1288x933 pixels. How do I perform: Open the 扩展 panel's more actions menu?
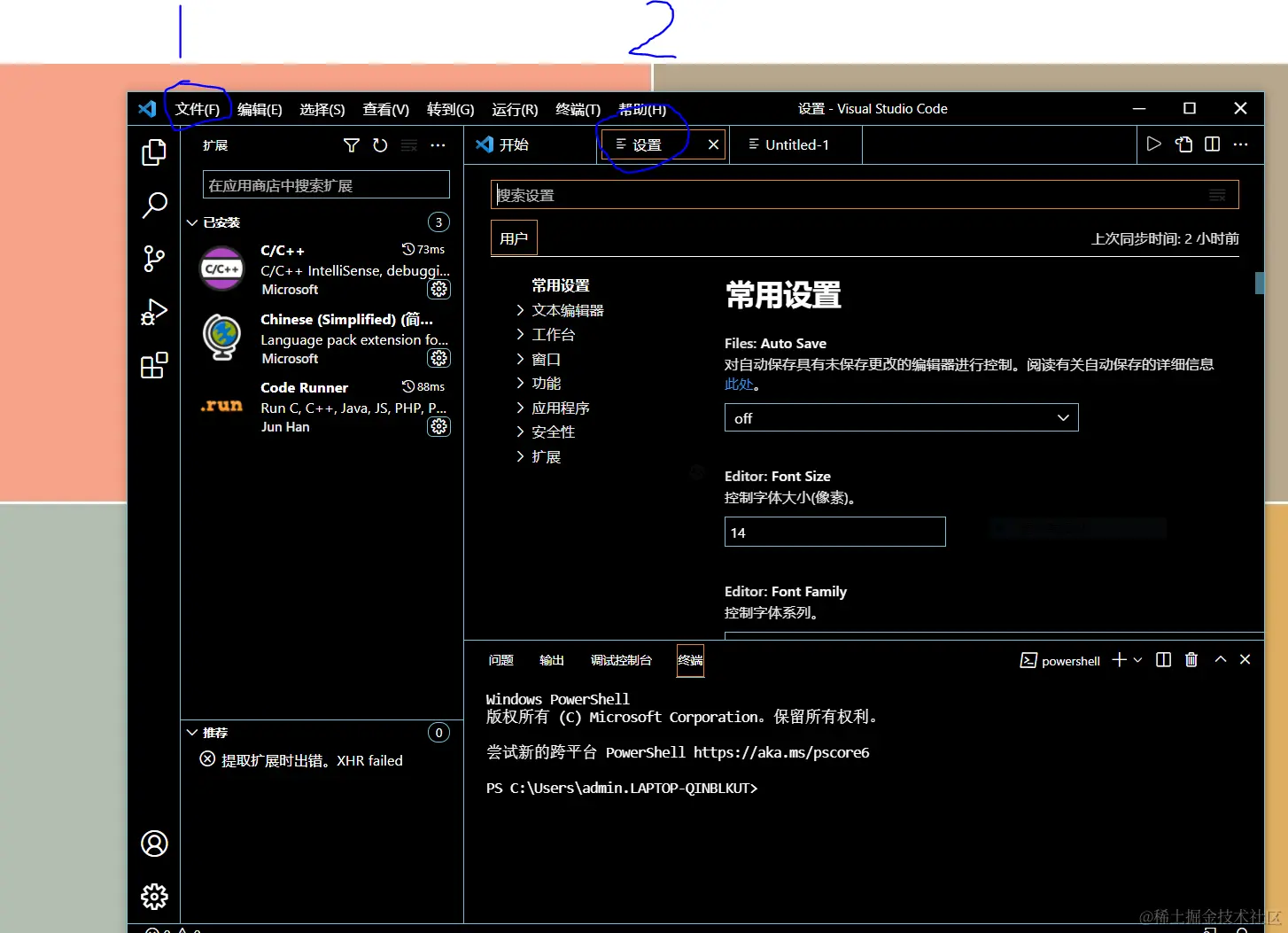pos(438,145)
